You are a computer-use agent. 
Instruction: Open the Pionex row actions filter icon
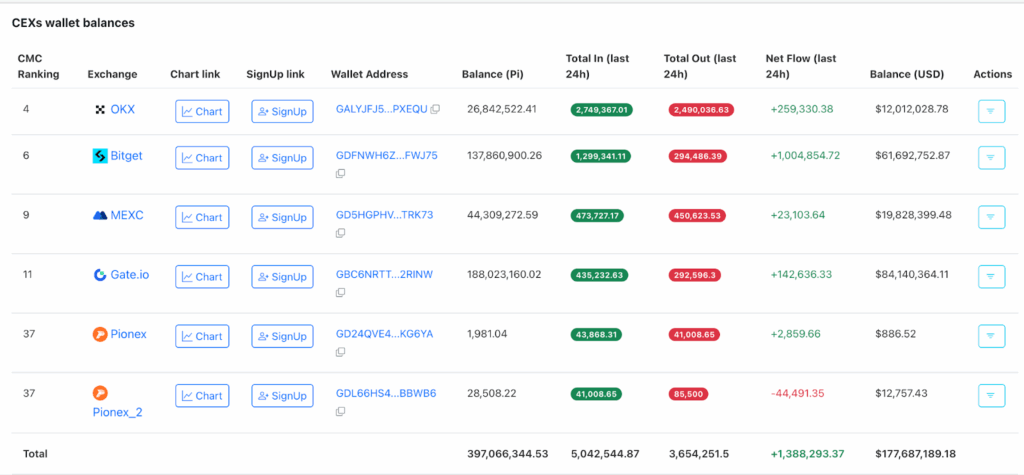[991, 336]
